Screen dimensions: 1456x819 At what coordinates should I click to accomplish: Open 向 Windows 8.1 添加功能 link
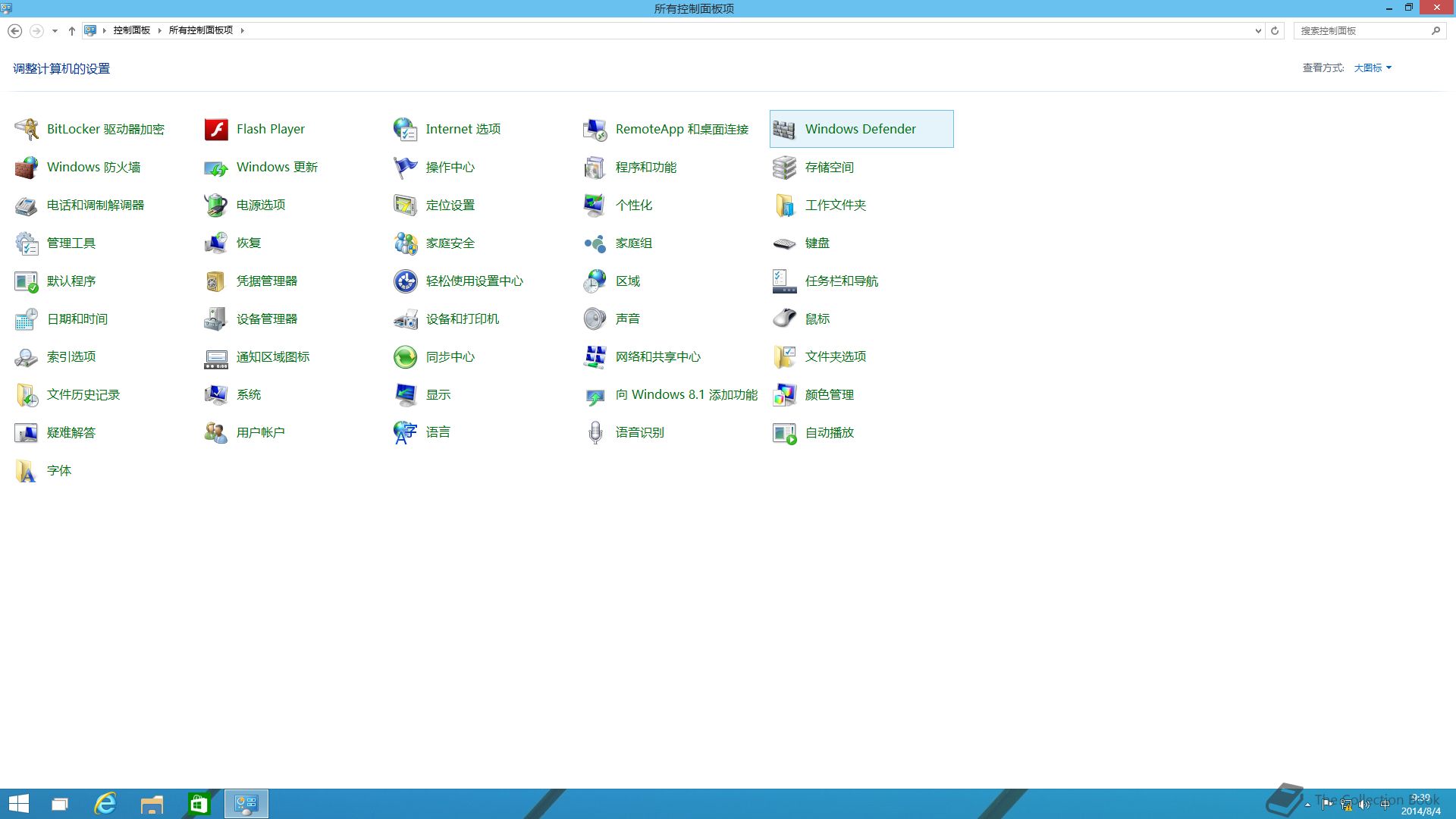click(x=686, y=395)
